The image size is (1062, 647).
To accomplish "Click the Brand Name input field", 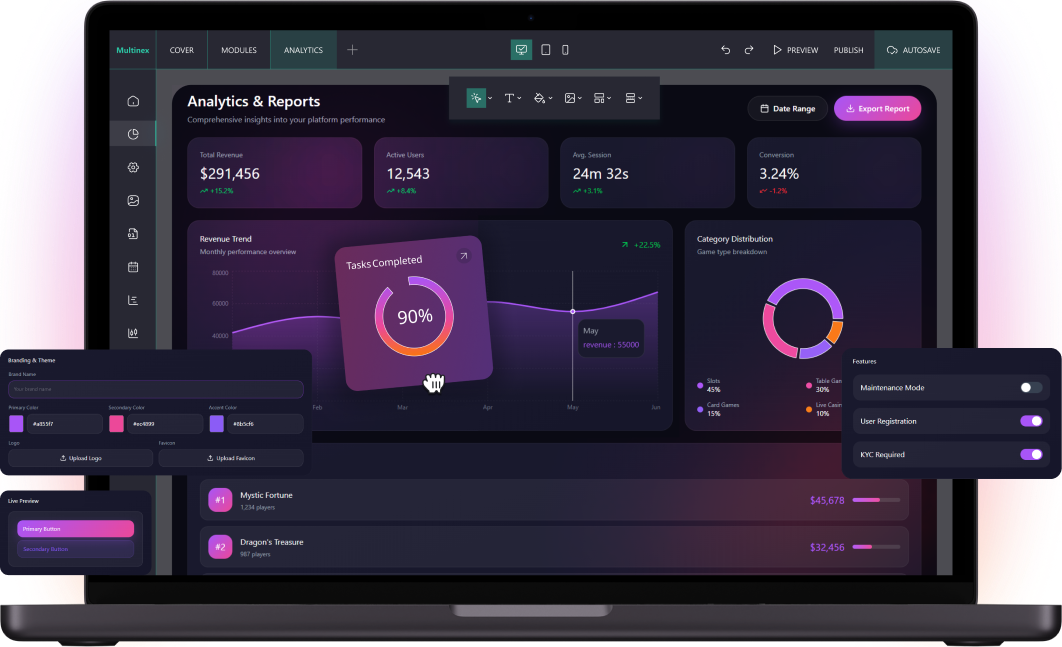I will [155, 389].
